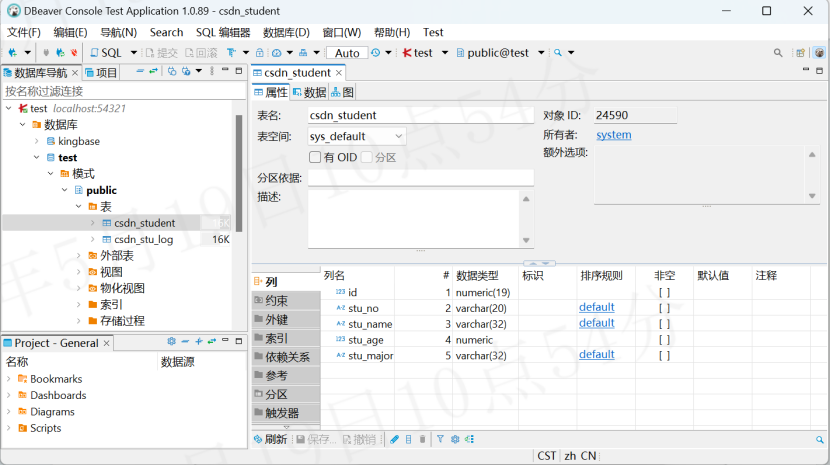The image size is (831, 465).
Task: Collapse the public schema node
Action: click(65, 190)
